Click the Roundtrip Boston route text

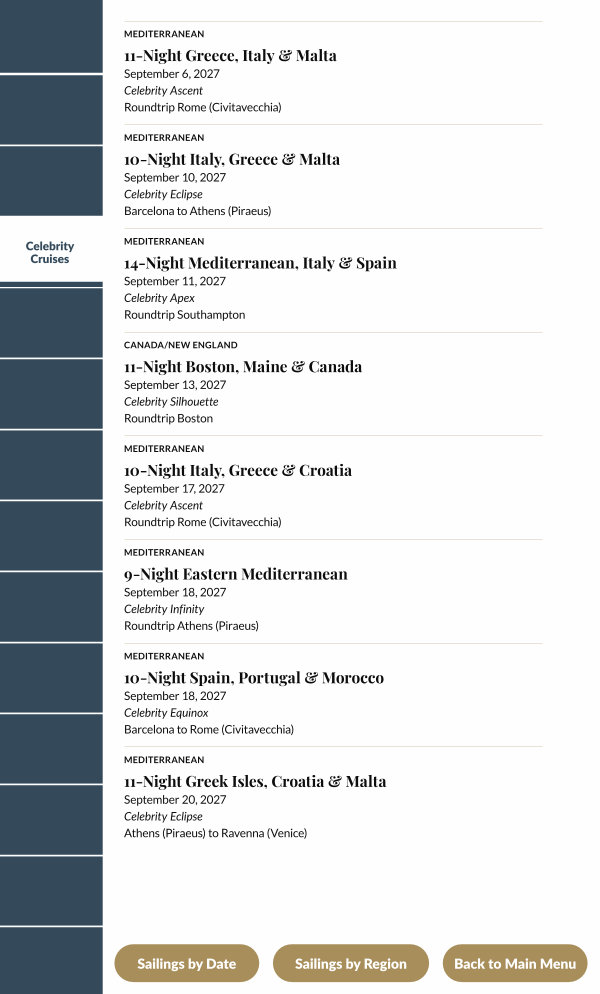click(x=168, y=419)
